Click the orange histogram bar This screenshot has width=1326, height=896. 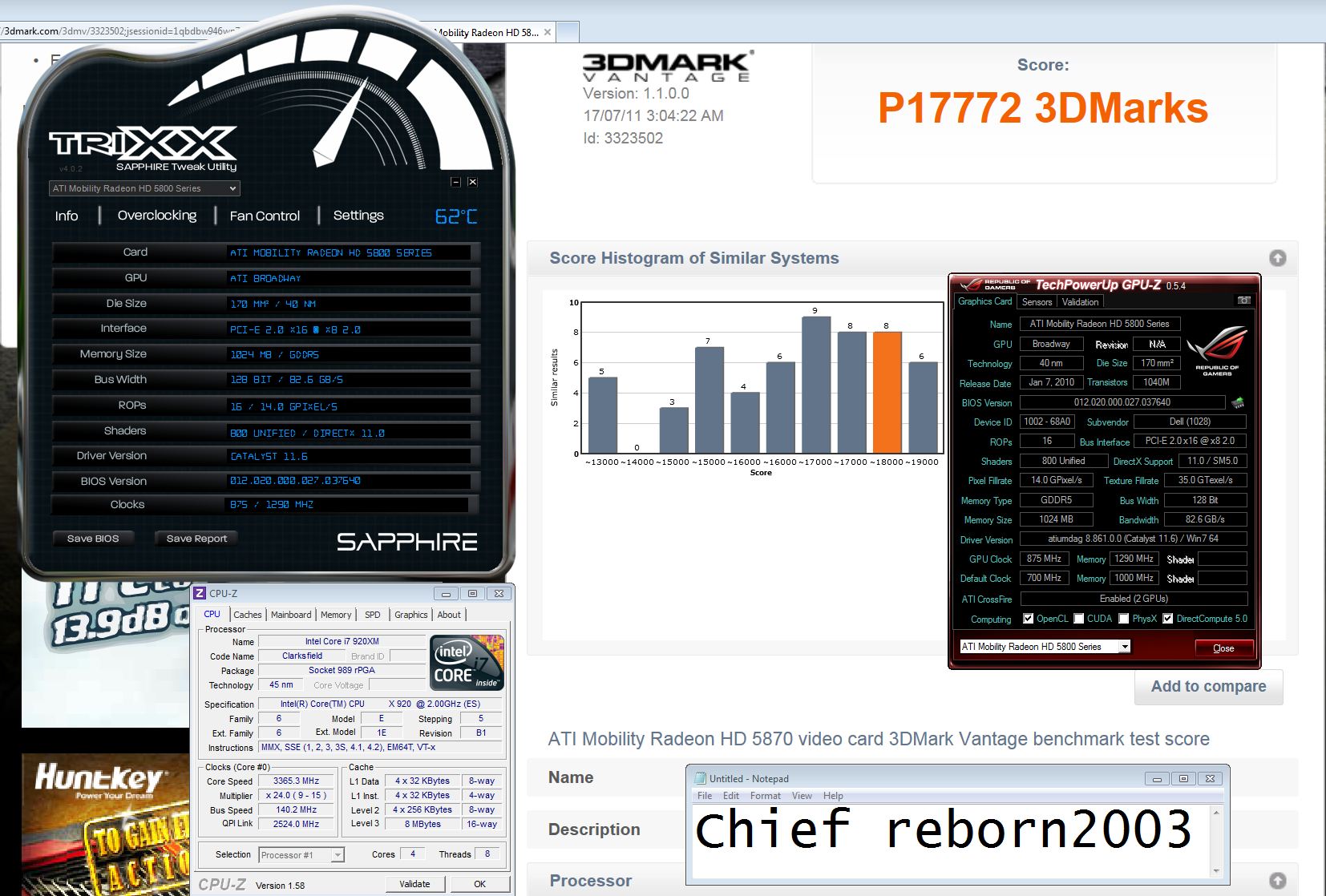coord(887,393)
